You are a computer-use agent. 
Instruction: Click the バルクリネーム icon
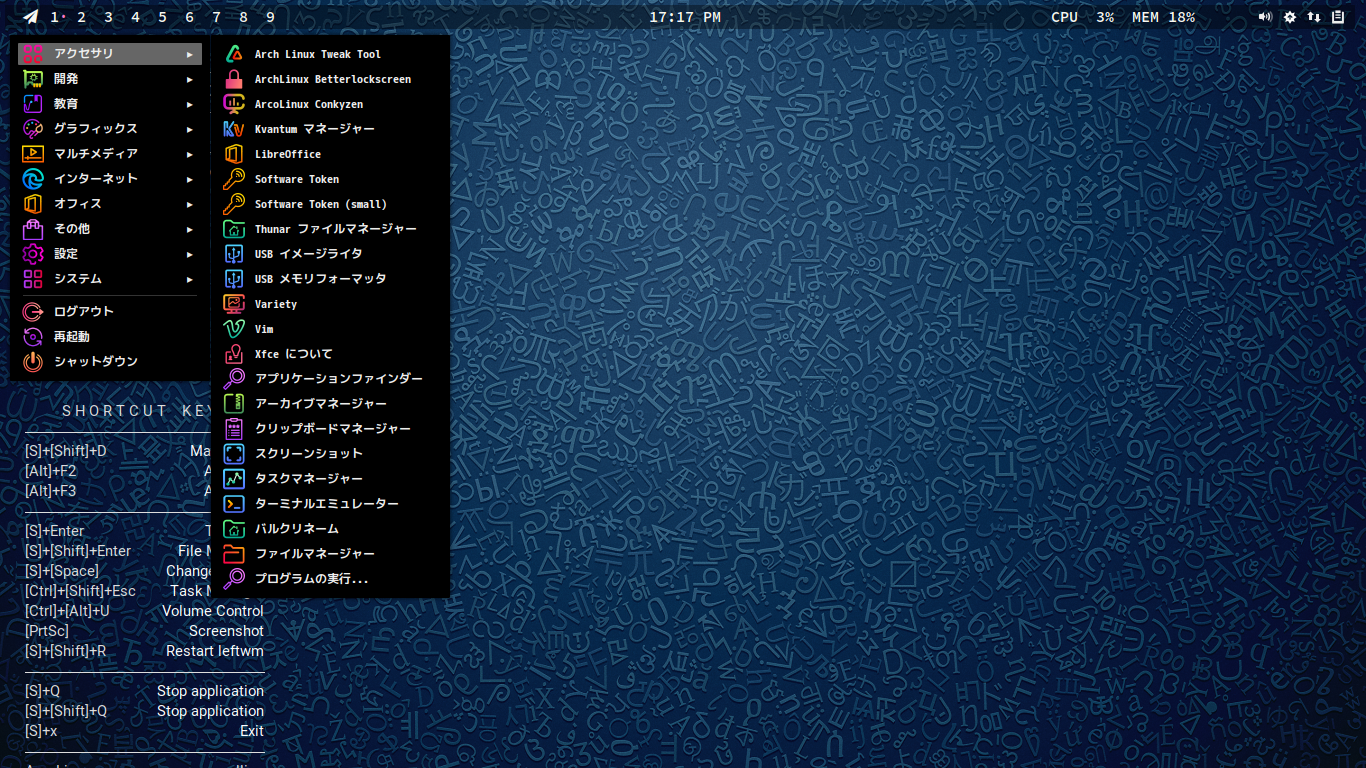pos(234,529)
